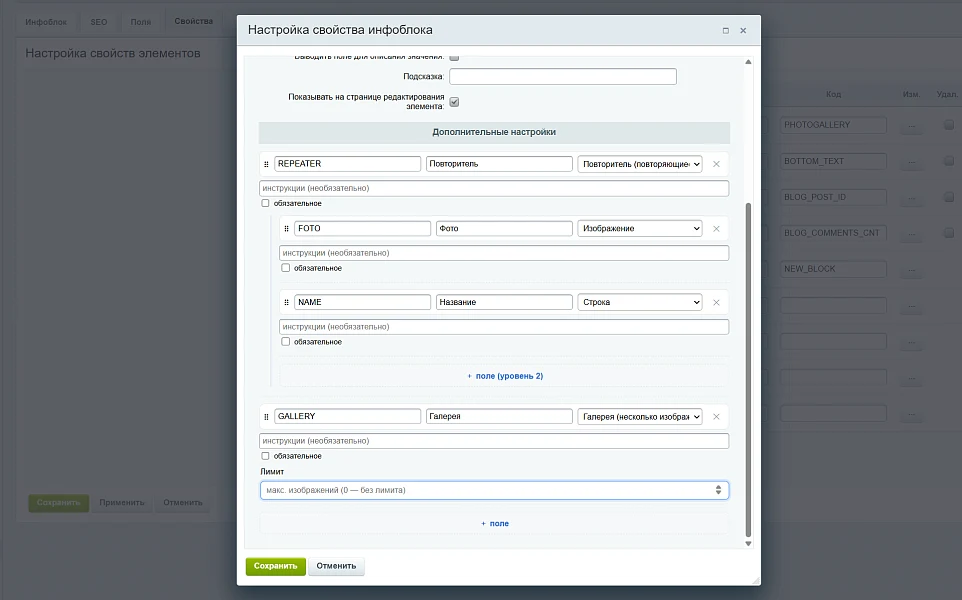The width and height of the screenshot is (962, 600).
Task: Add a new level 2 field
Action: tap(505, 376)
